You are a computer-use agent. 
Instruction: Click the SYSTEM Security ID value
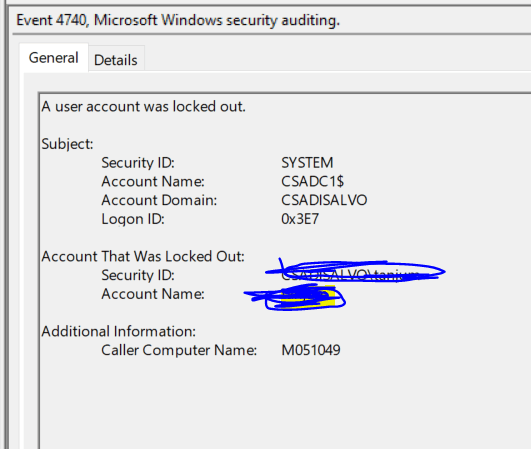tap(307, 163)
